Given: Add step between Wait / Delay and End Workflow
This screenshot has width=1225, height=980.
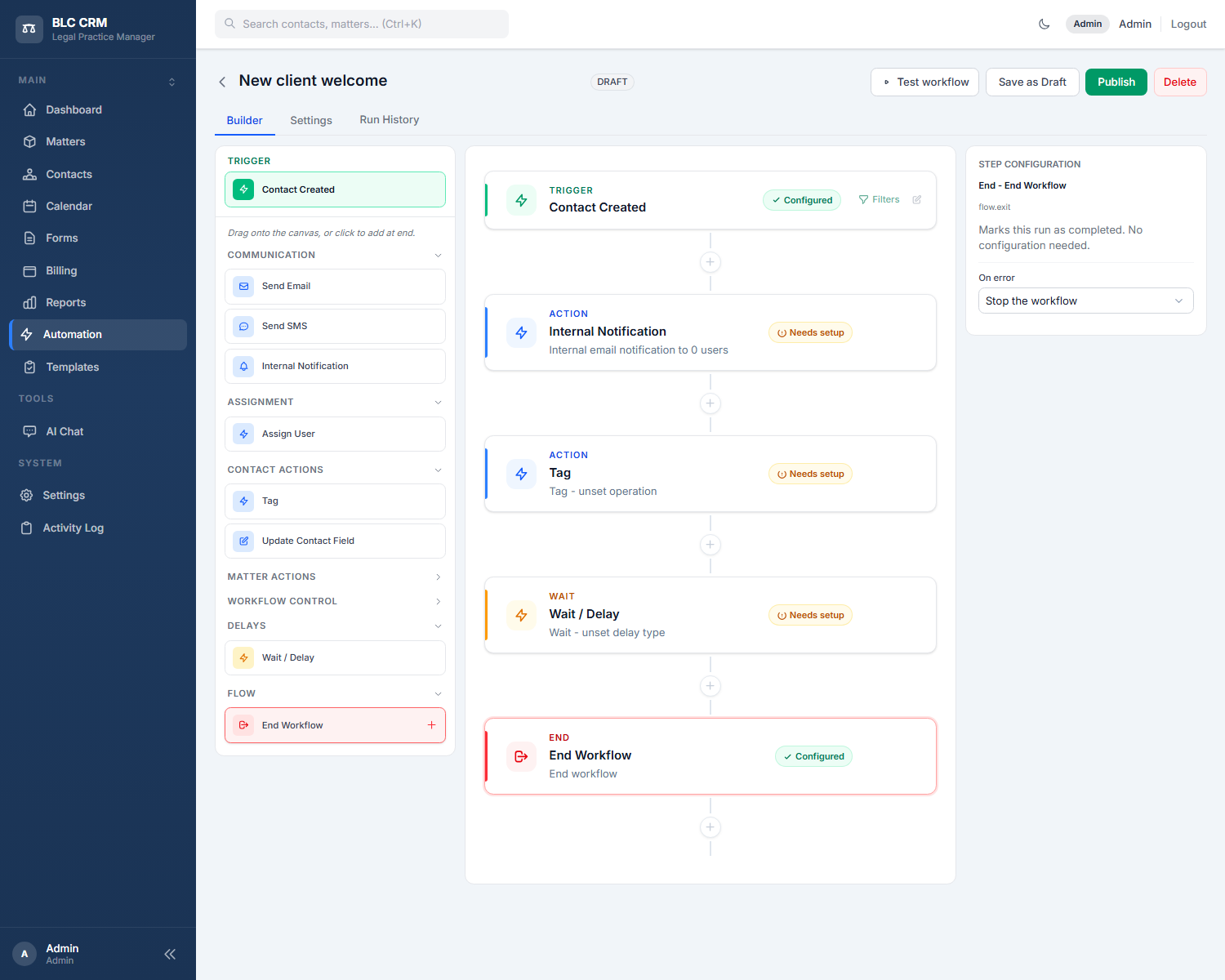Looking at the screenshot, I should click(710, 686).
